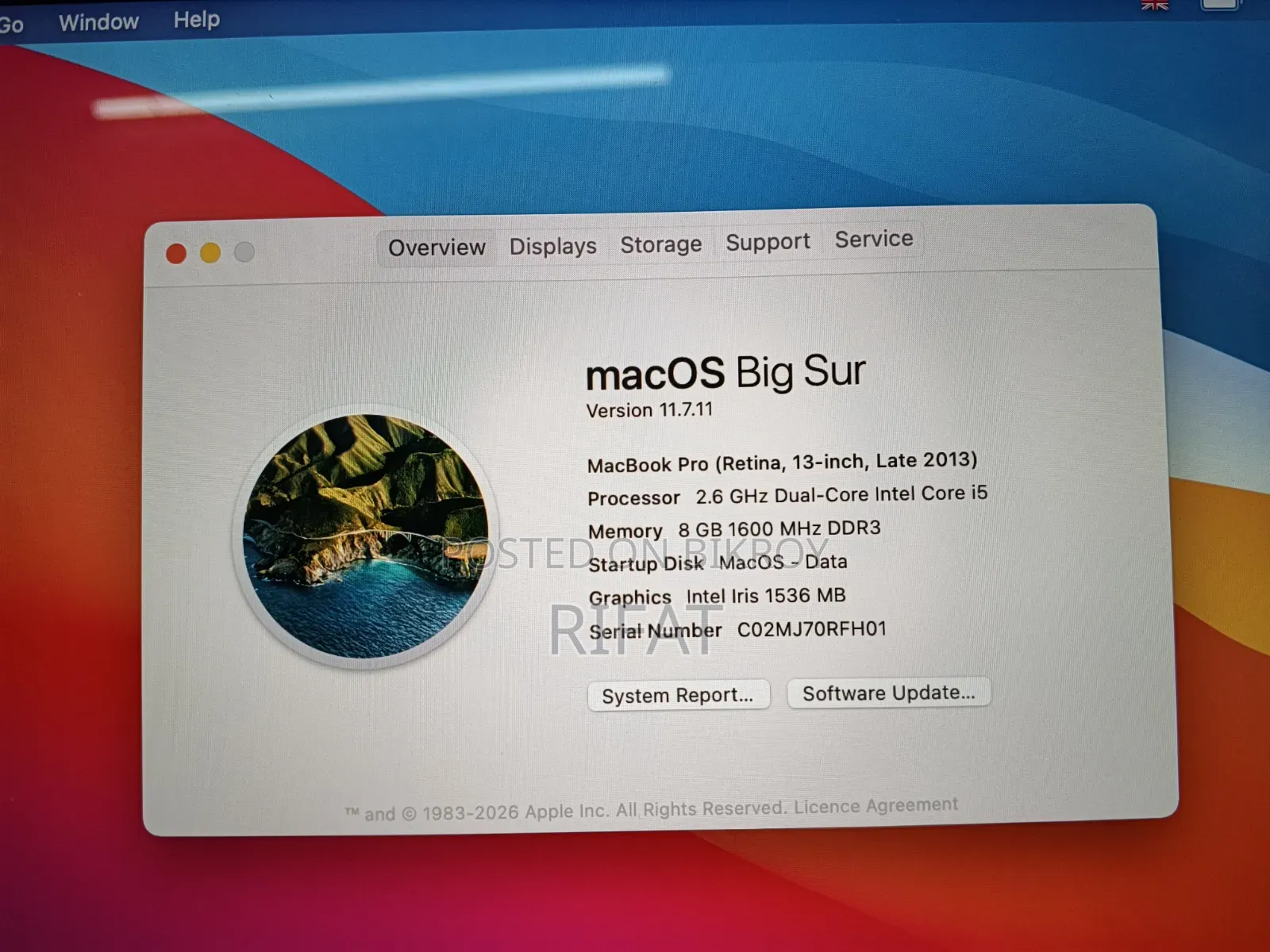1270x952 pixels.
Task: Click the UK flag input source icon
Action: pos(1155,5)
